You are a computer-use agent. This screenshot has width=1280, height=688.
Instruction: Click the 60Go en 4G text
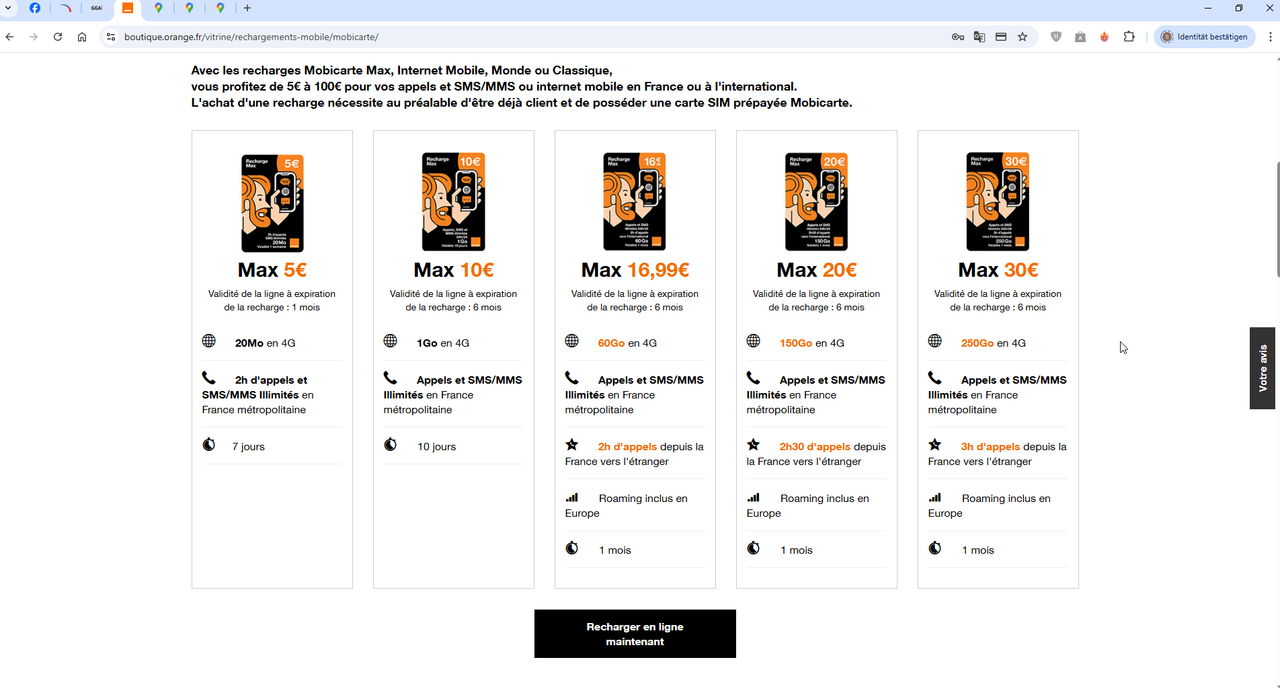tap(627, 343)
